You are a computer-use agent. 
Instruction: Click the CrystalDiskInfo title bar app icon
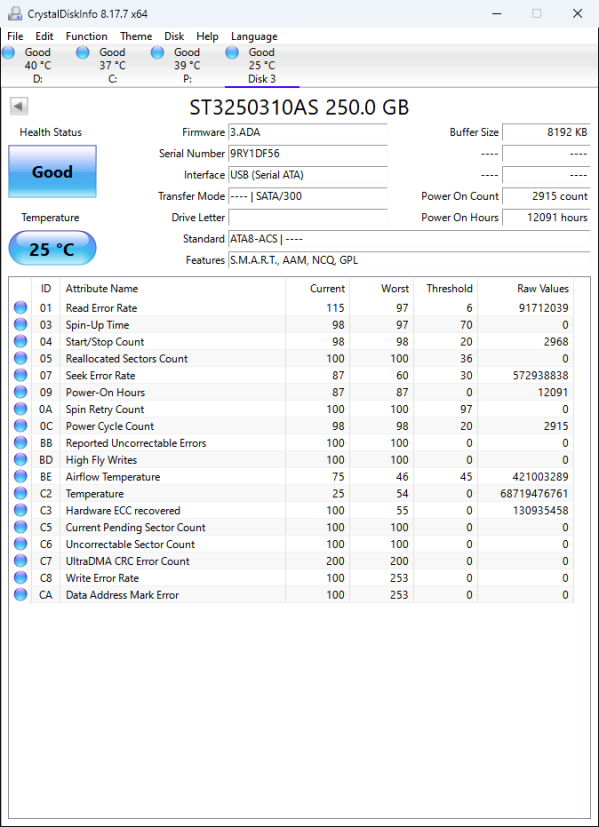(15, 14)
